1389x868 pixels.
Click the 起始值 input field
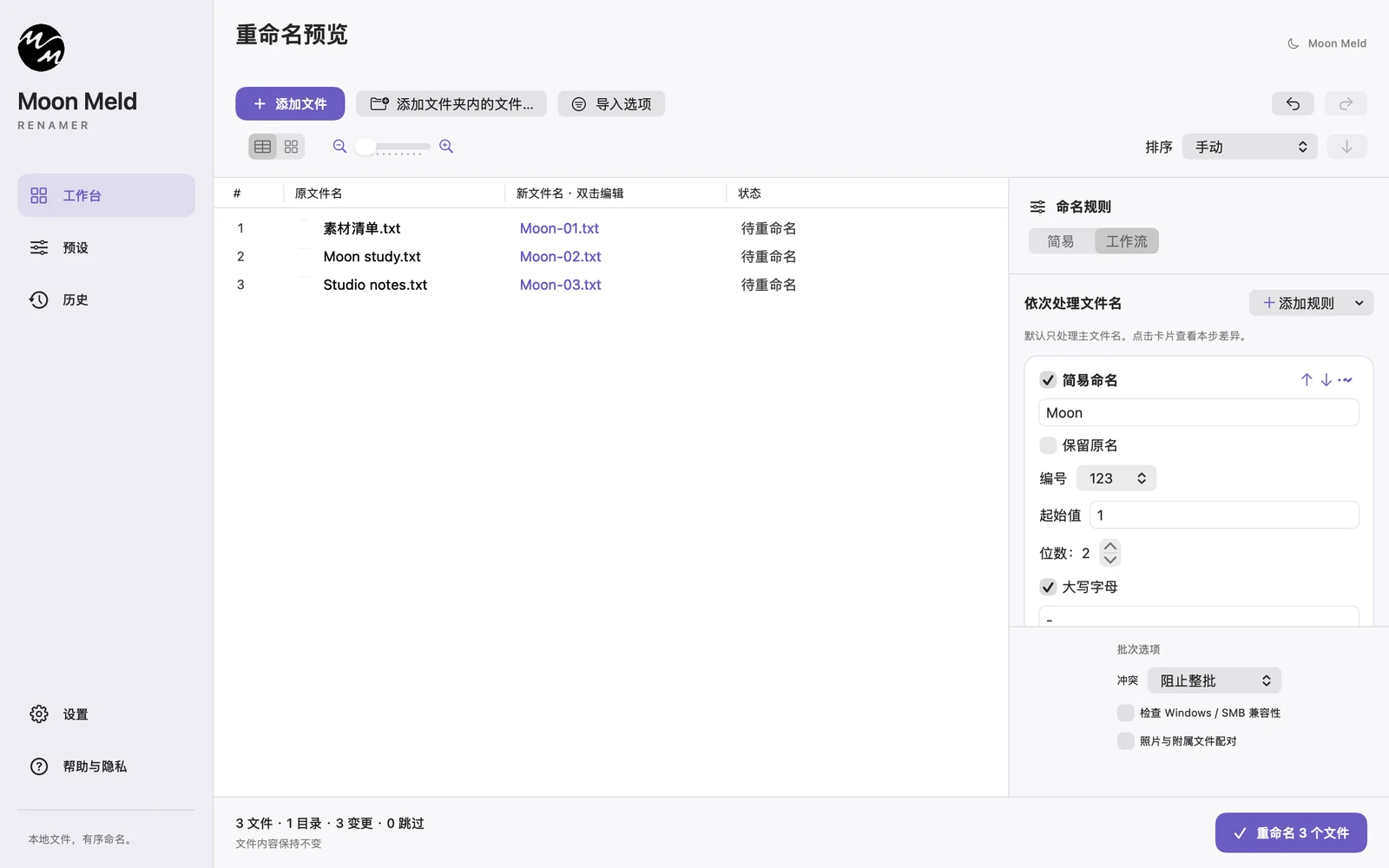click(1224, 515)
